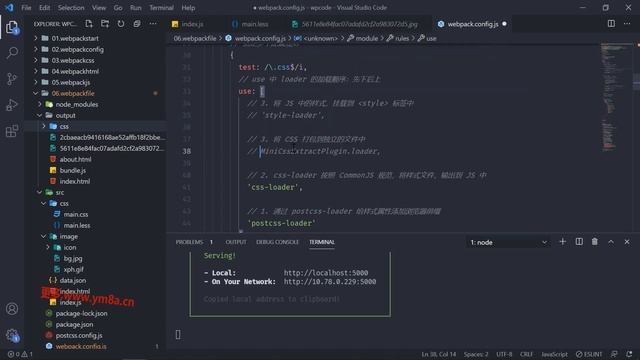The width and height of the screenshot is (640, 360).
Task: Open about.html file
Action: [x=75, y=159]
